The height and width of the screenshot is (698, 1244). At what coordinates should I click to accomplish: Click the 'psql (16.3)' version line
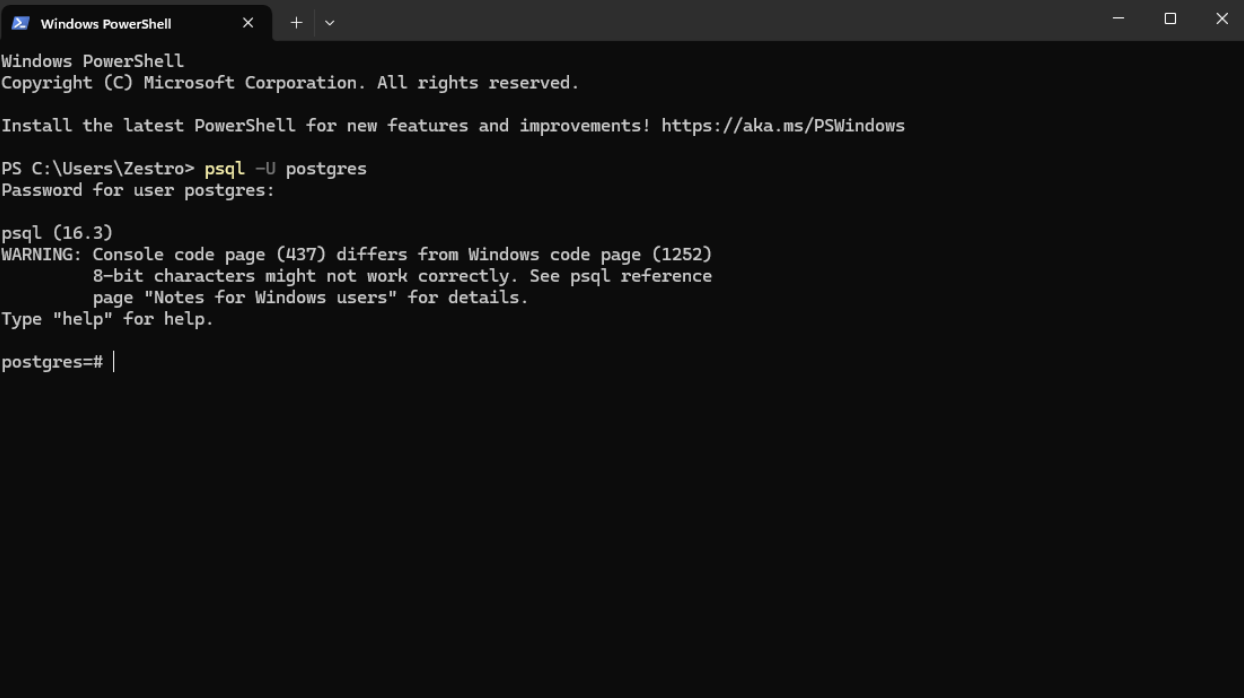pyautogui.click(x=57, y=233)
